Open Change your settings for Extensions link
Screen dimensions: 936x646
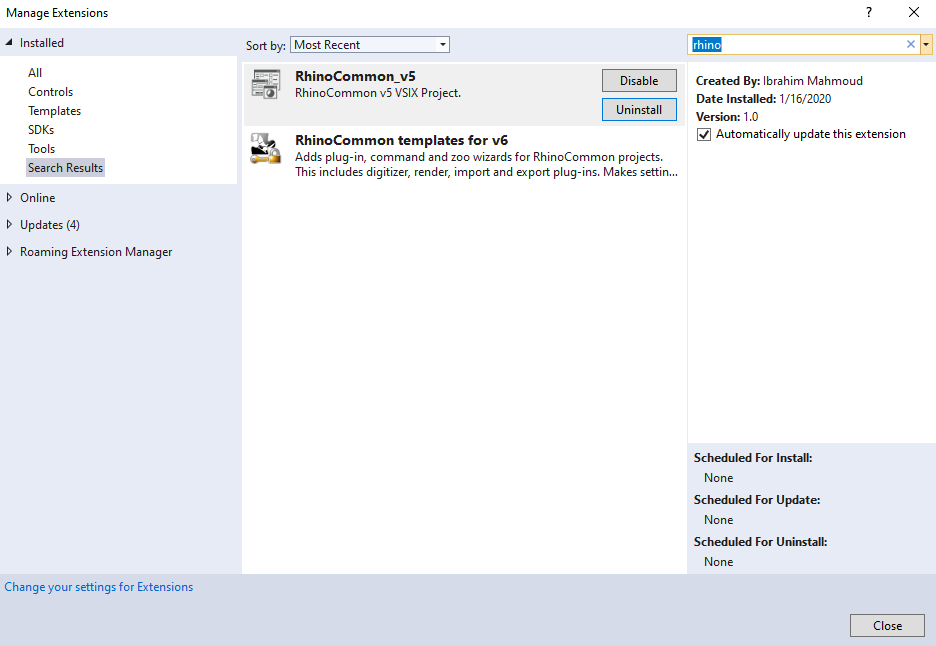click(98, 587)
